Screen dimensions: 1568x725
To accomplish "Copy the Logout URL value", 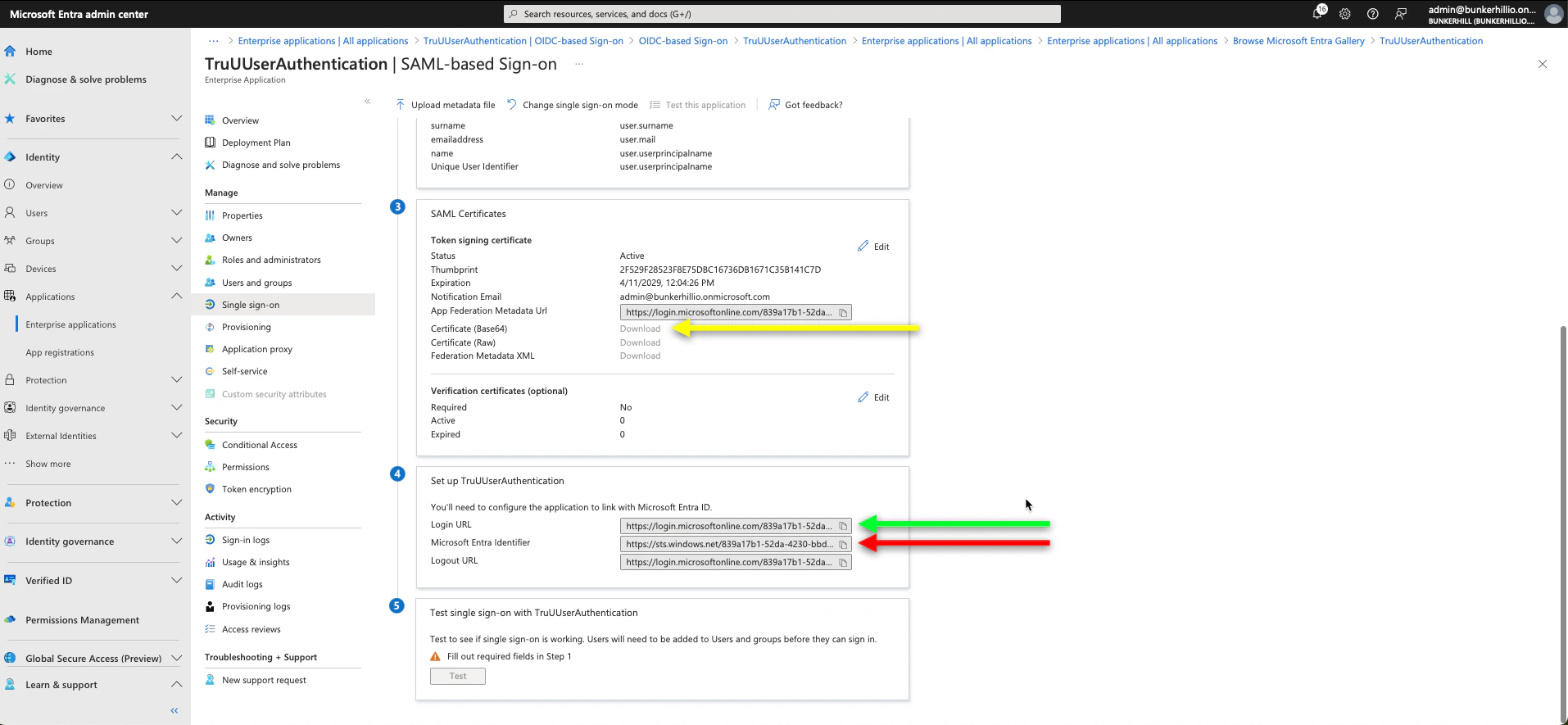I will [x=843, y=562].
